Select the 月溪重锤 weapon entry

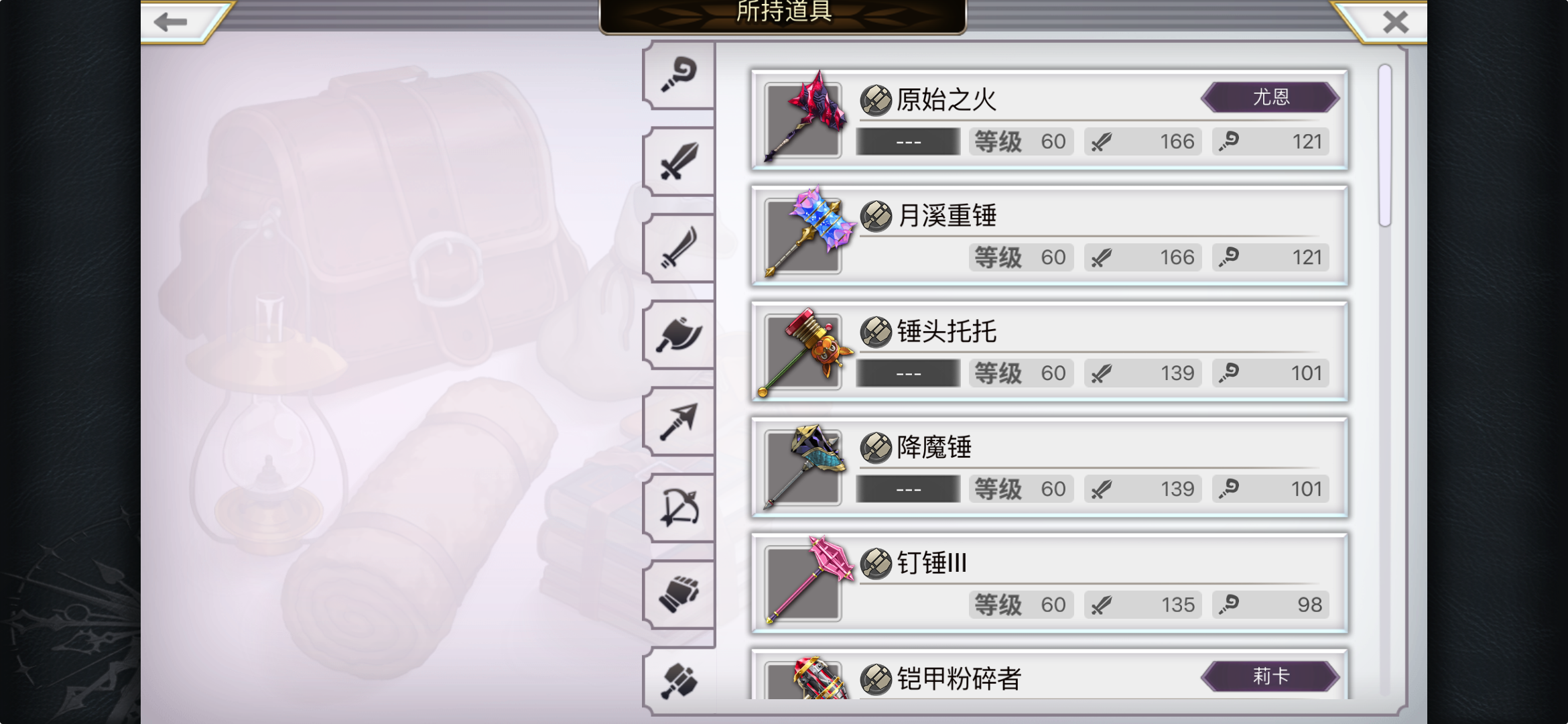tap(1049, 235)
